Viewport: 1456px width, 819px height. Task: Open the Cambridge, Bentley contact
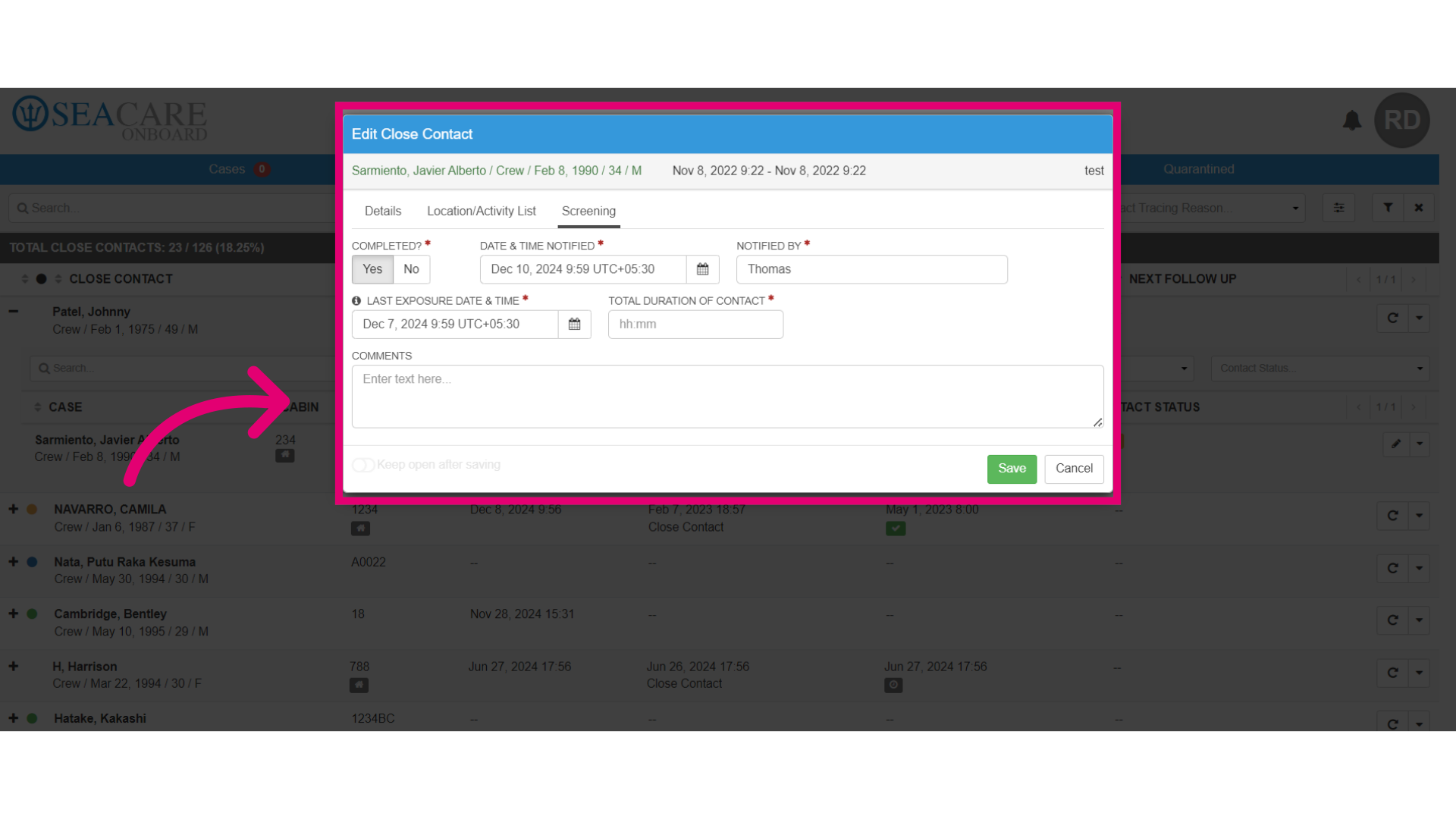click(x=110, y=613)
